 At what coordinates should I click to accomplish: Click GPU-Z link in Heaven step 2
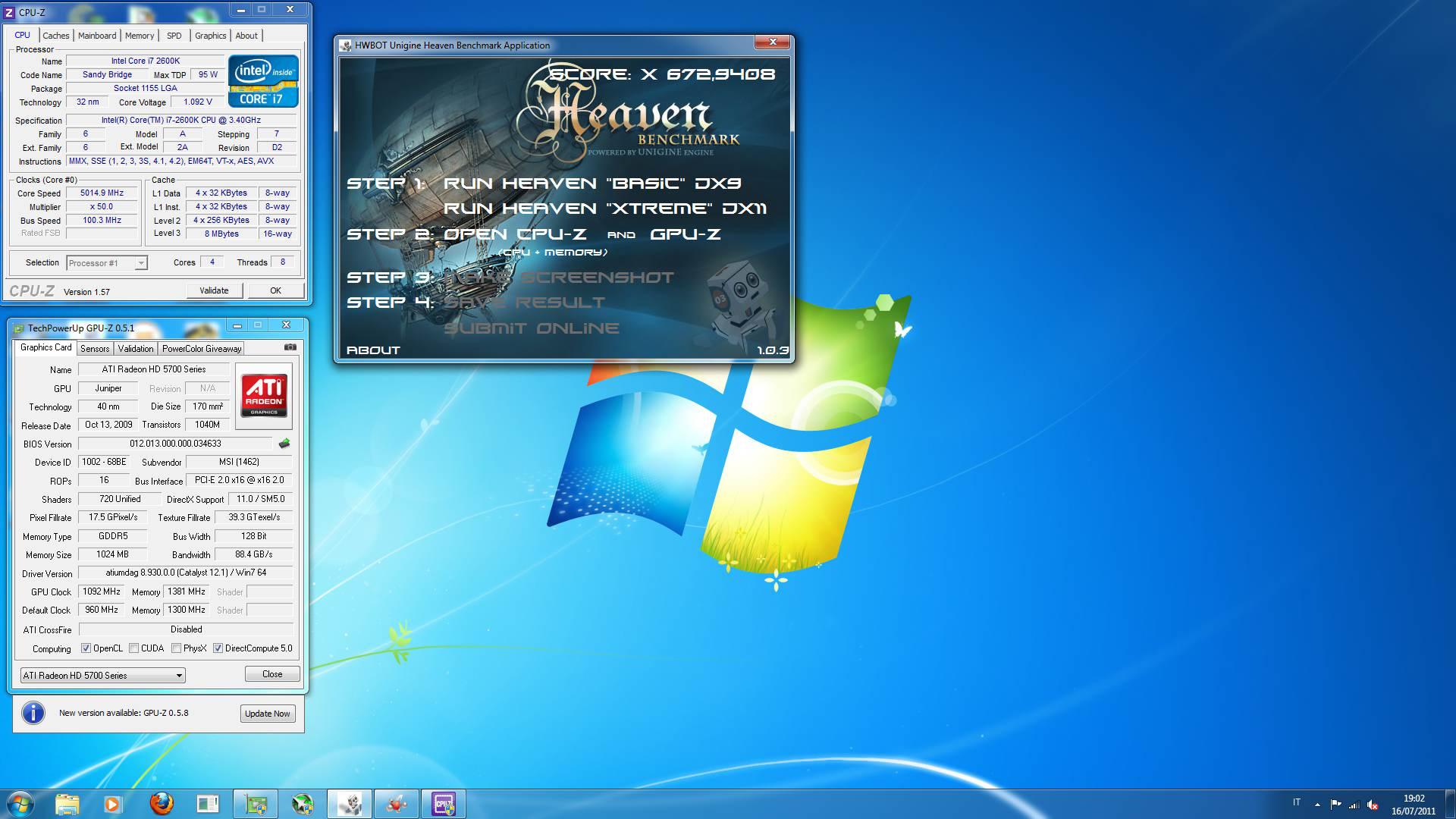pyautogui.click(x=686, y=234)
